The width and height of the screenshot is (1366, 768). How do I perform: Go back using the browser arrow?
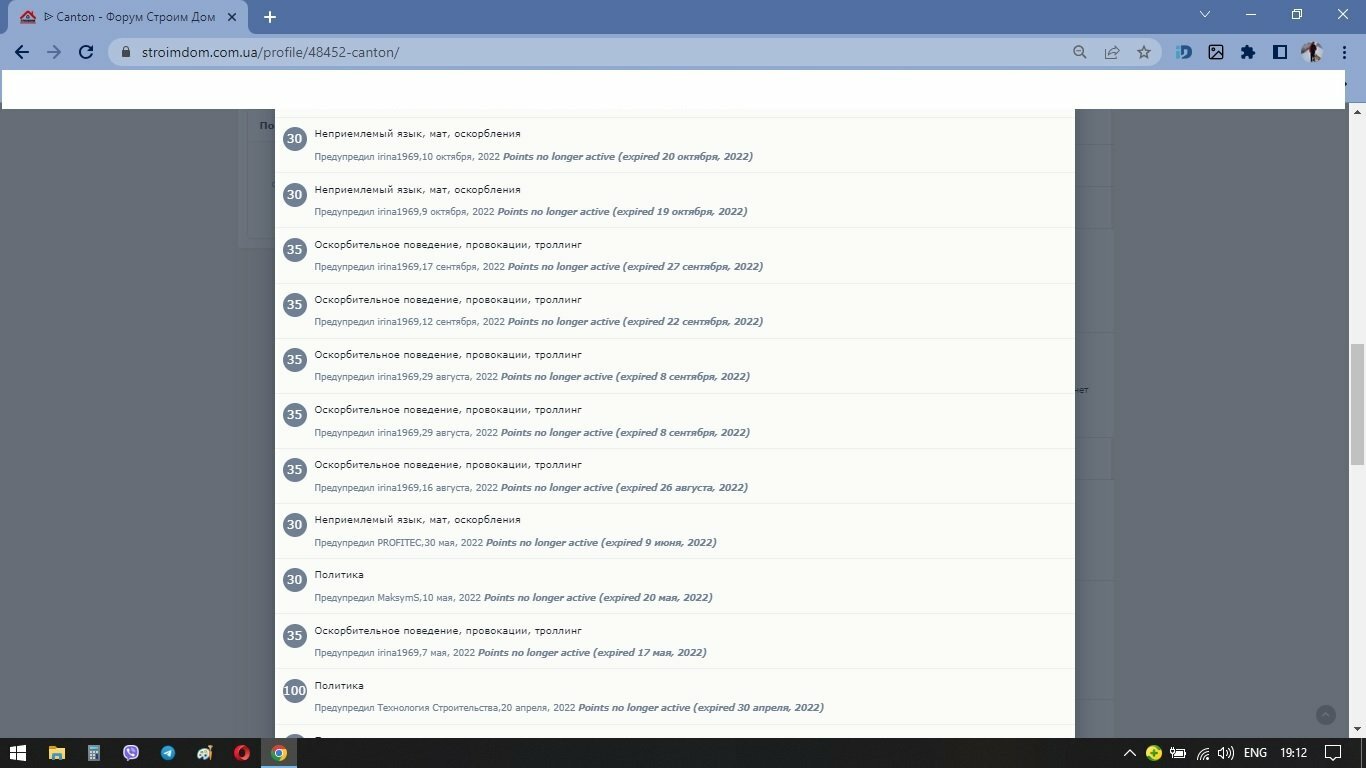click(x=22, y=52)
